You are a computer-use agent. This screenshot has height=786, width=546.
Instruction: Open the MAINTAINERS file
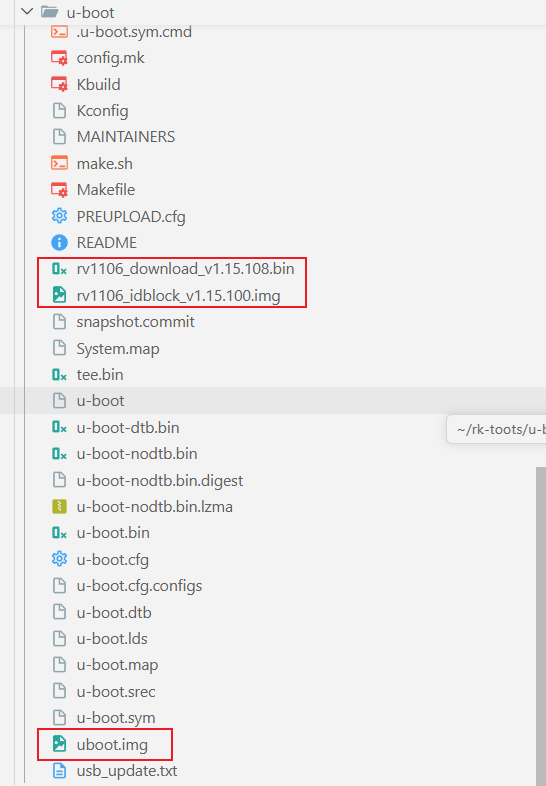(126, 136)
